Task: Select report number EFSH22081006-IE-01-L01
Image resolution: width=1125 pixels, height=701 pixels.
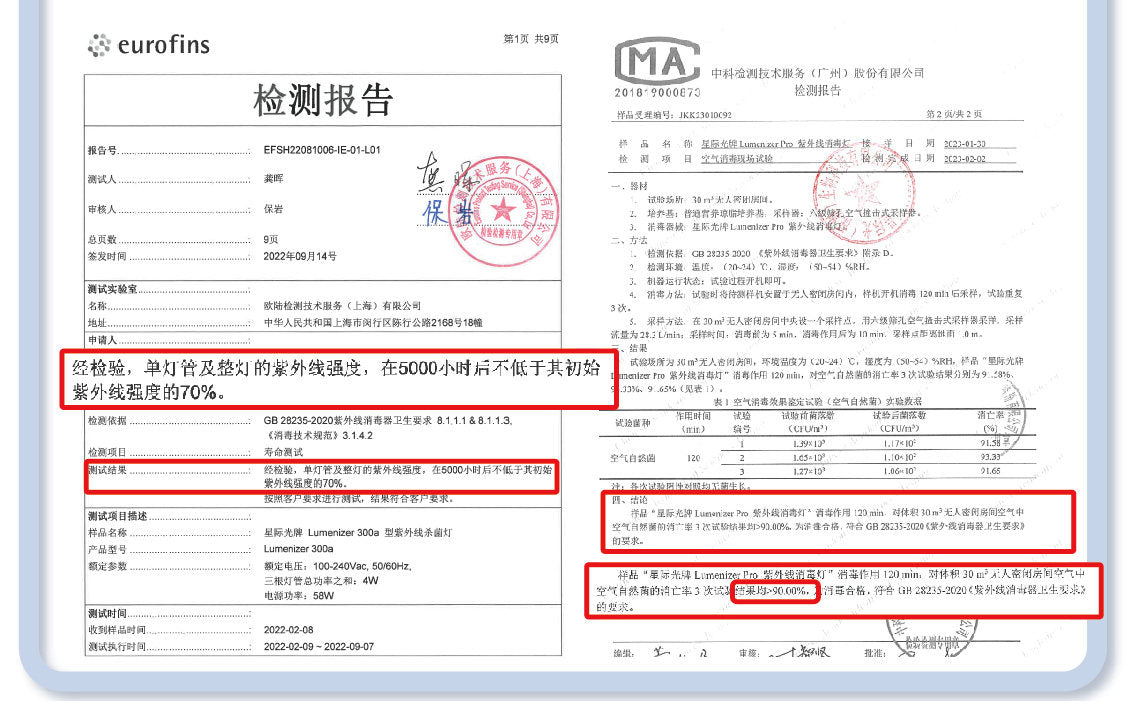Action: pyautogui.click(x=322, y=150)
